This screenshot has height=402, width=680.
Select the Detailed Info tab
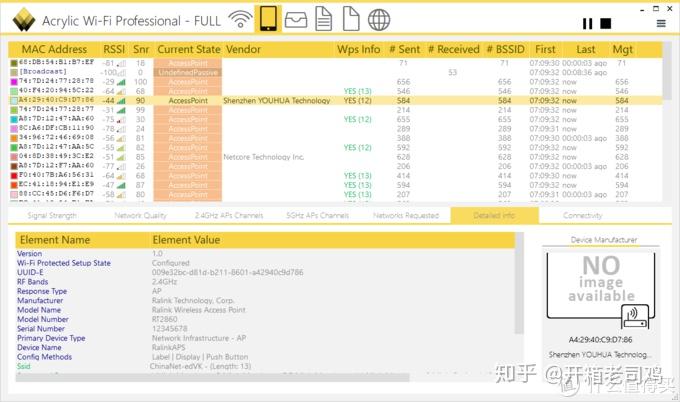494,216
